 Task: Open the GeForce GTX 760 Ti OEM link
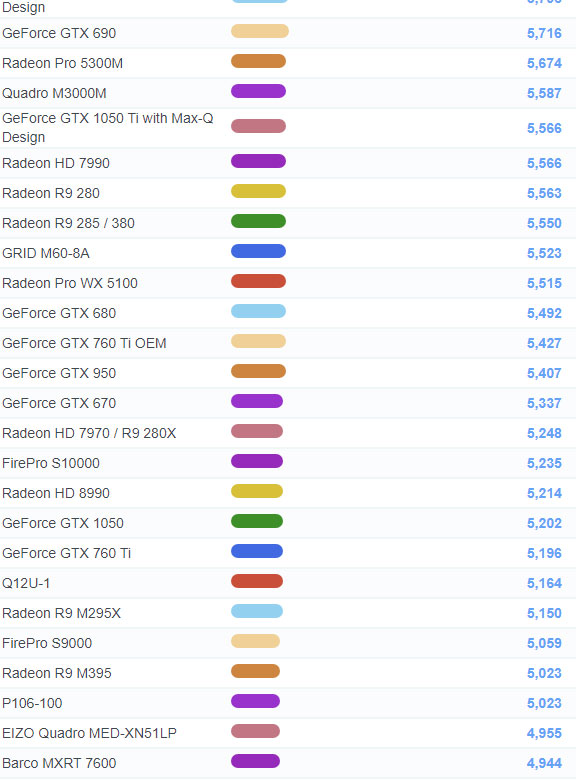pyautogui.click(x=84, y=343)
